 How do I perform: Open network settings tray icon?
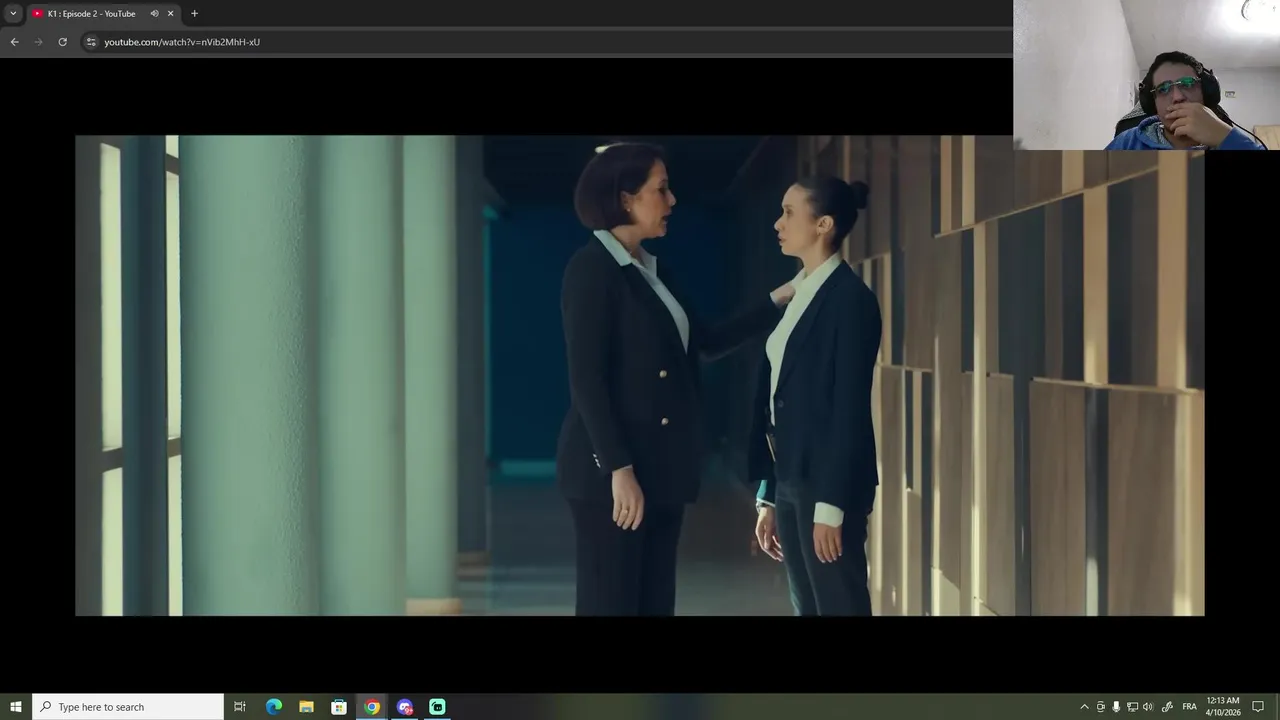(1132, 707)
